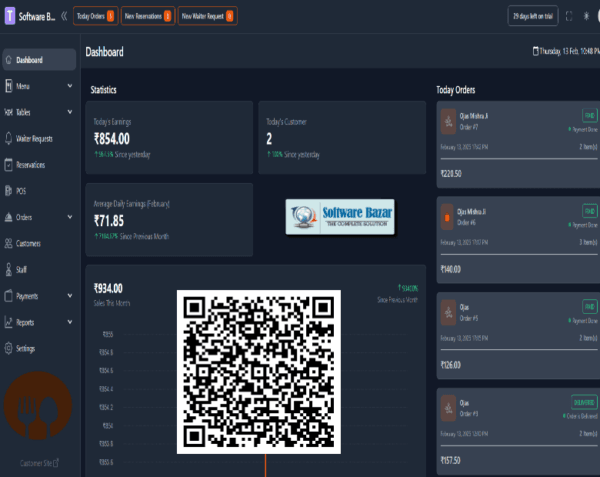Click the Dashboard home icon
The height and width of the screenshot is (477, 600).
pyautogui.click(x=9, y=60)
